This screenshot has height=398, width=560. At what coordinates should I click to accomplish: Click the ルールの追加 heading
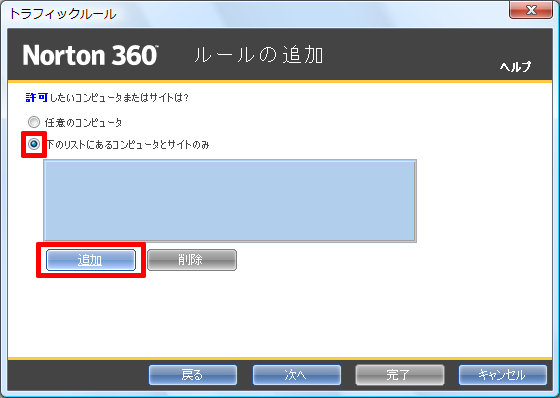point(259,55)
